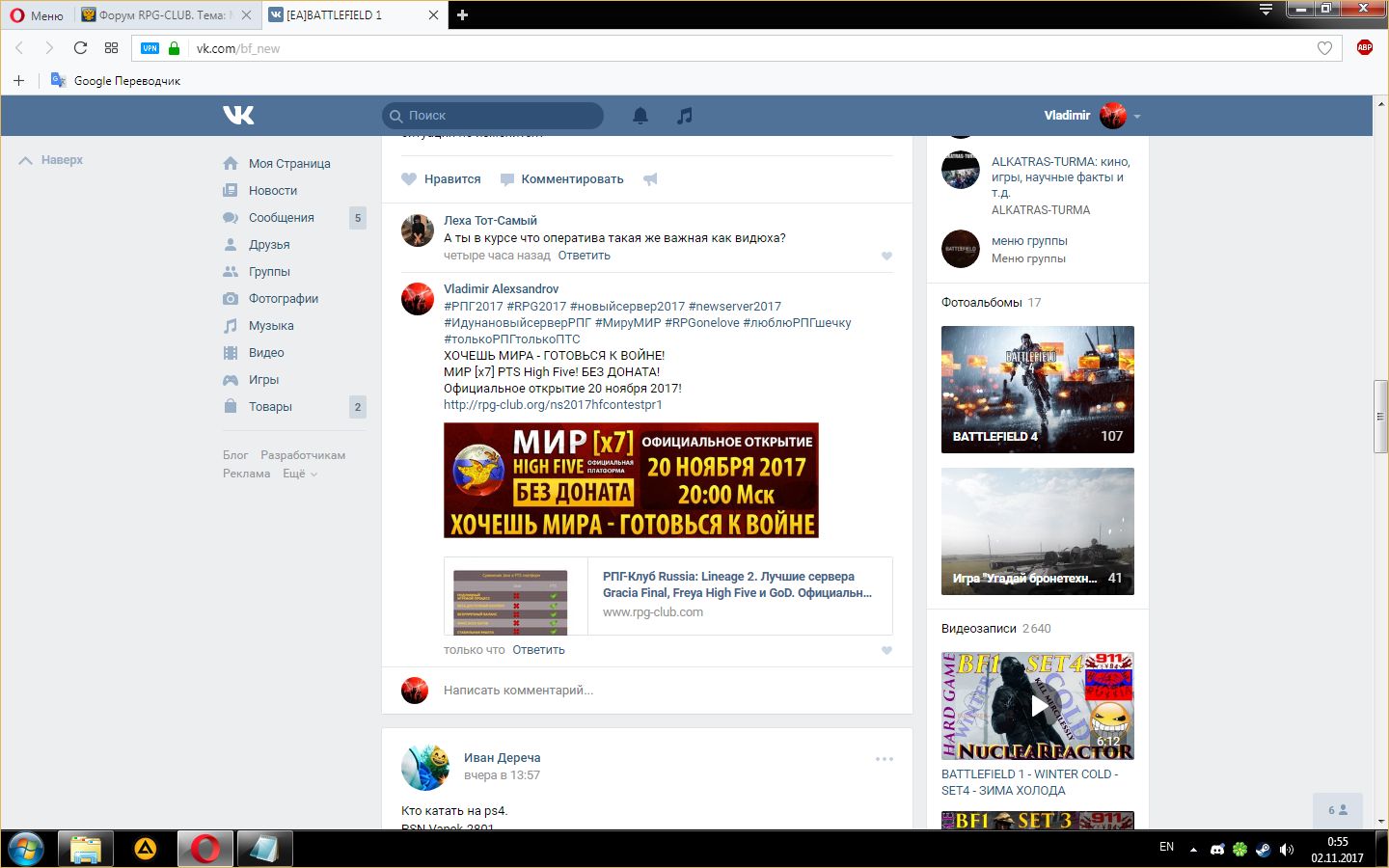Open Леха Тот-Самый profile name

point(490,221)
